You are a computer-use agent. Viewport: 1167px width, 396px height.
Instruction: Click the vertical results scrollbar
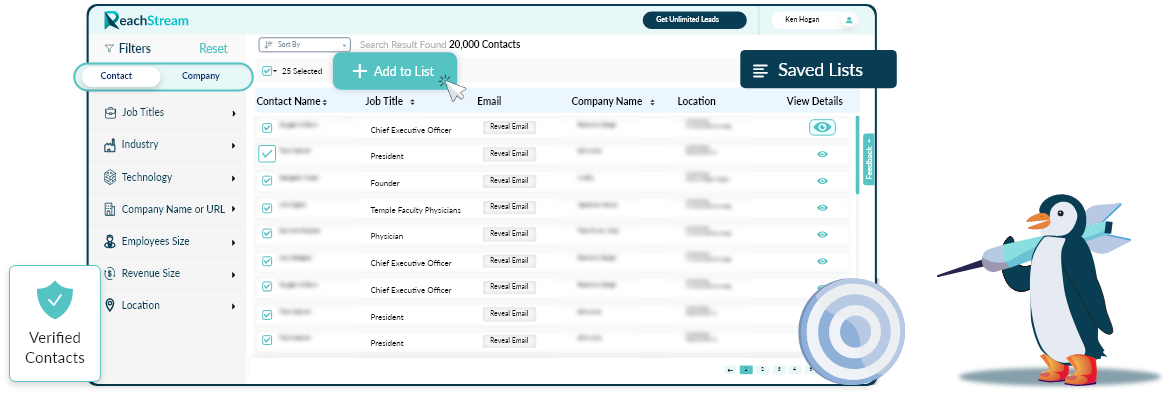pyautogui.click(x=857, y=155)
